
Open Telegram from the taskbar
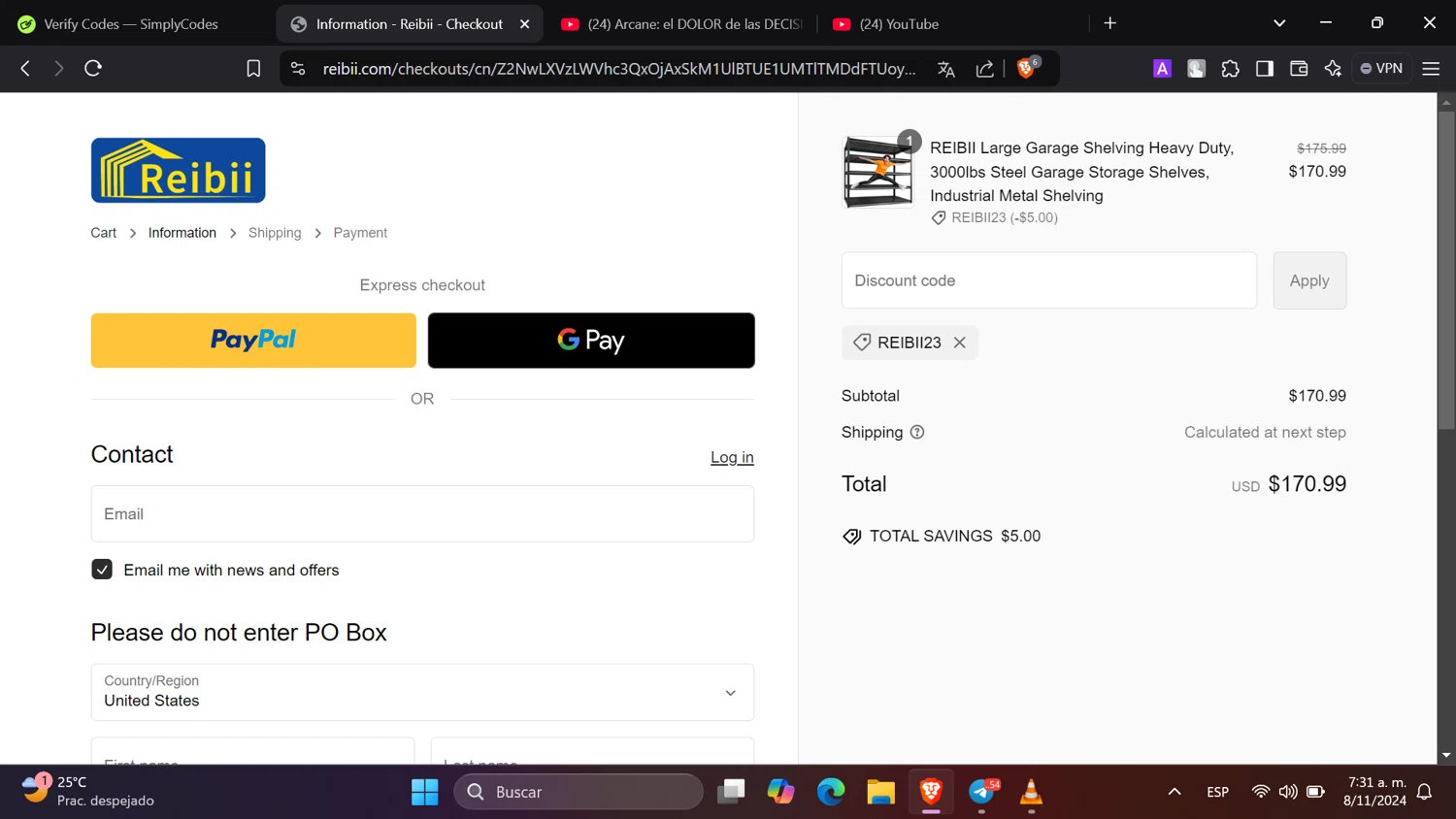click(982, 792)
